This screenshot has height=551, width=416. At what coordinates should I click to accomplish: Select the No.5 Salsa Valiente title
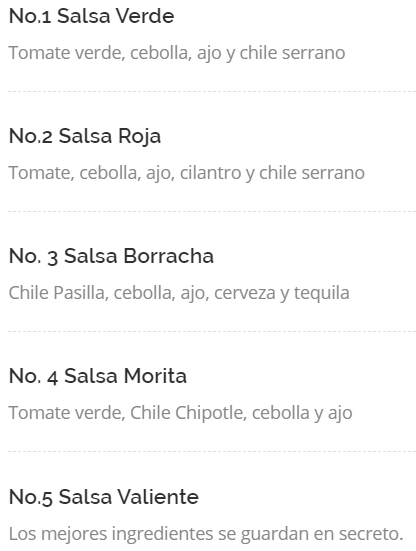pyautogui.click(x=104, y=497)
